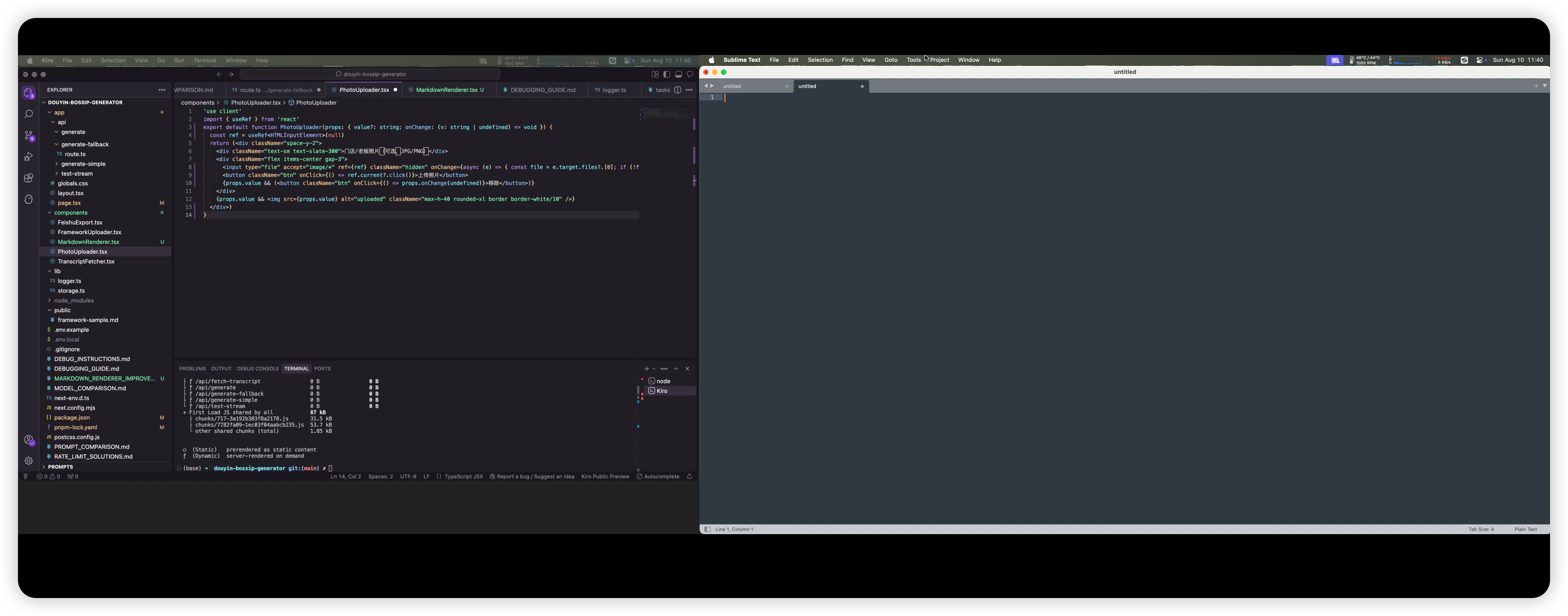Switch to the DEBUGGING_GUIDE.md tab
This screenshot has width=1568, height=616.
point(542,90)
